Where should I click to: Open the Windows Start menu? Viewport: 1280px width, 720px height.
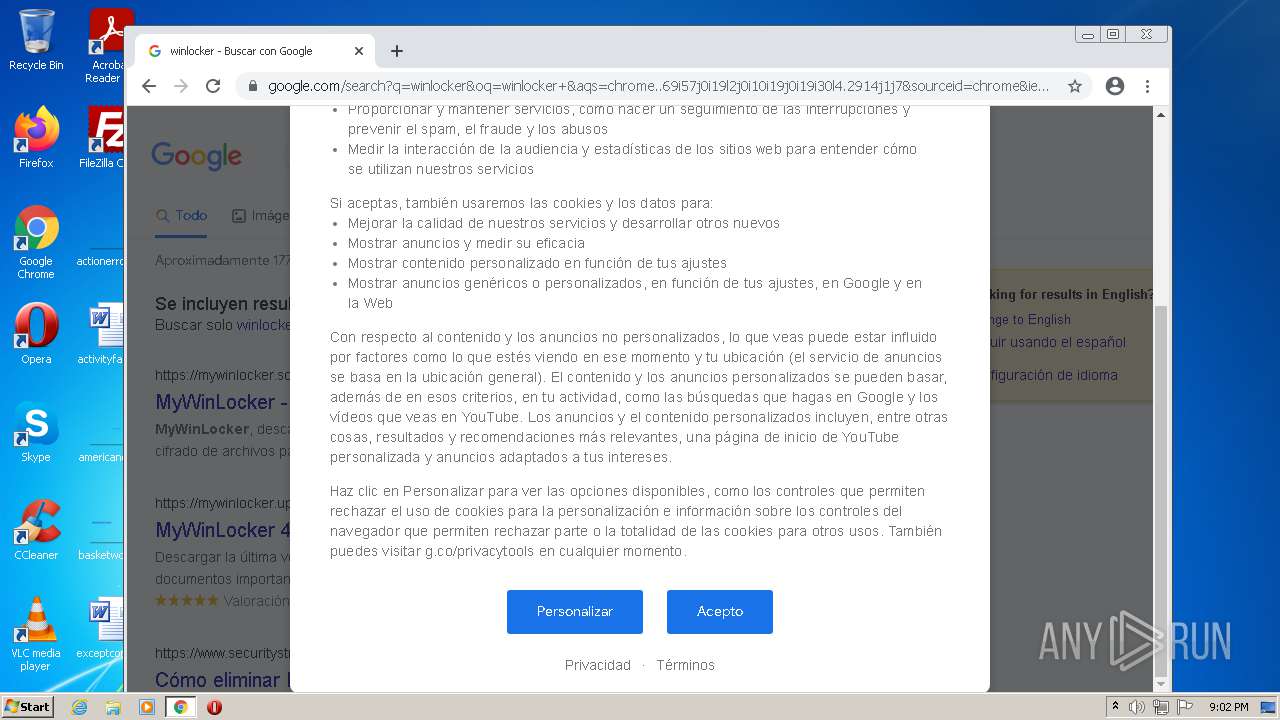coord(28,706)
